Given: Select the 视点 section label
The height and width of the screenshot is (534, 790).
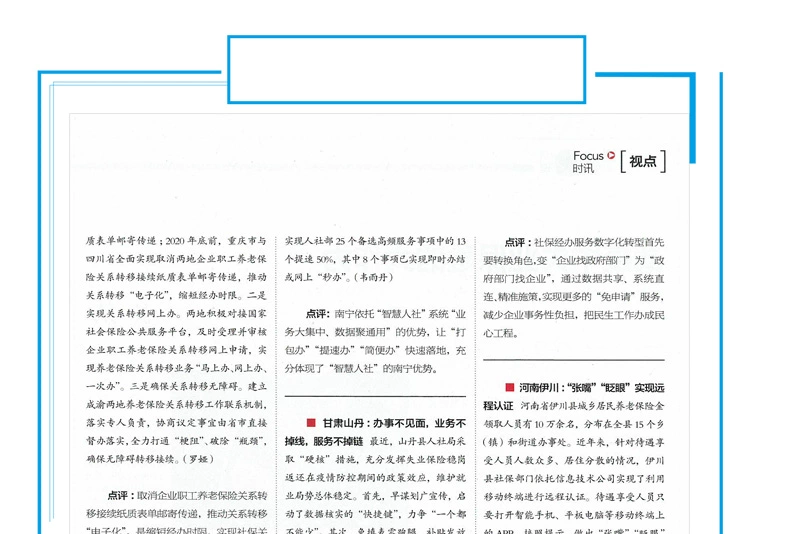Looking at the screenshot, I should pyautogui.click(x=643, y=161).
